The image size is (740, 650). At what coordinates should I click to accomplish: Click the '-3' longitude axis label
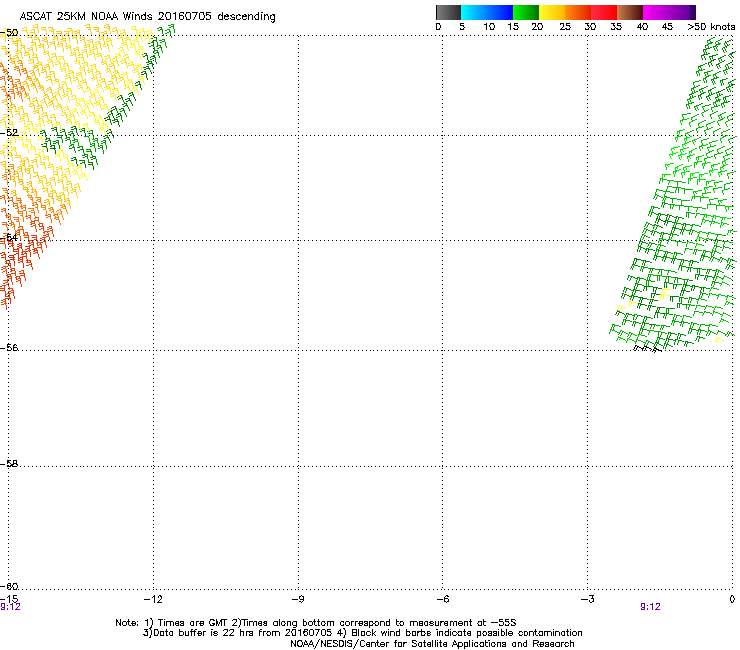coord(587,599)
